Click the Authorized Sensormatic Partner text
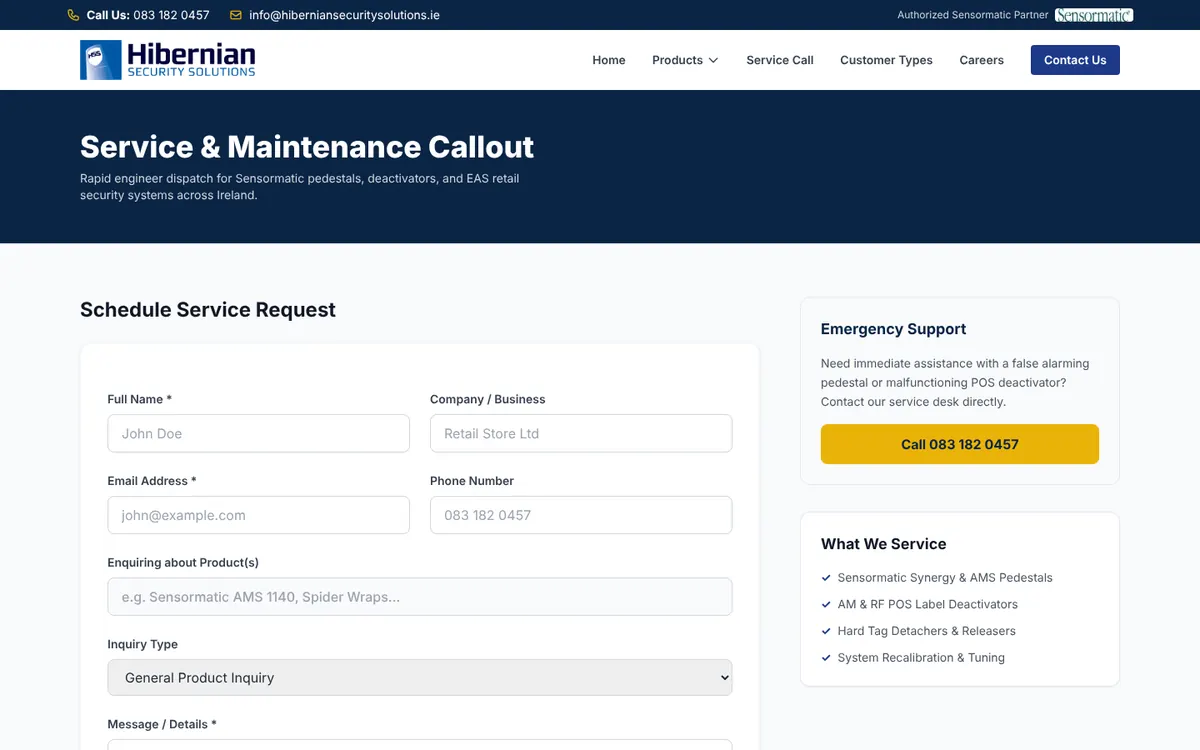1200x750 pixels. 973,15
